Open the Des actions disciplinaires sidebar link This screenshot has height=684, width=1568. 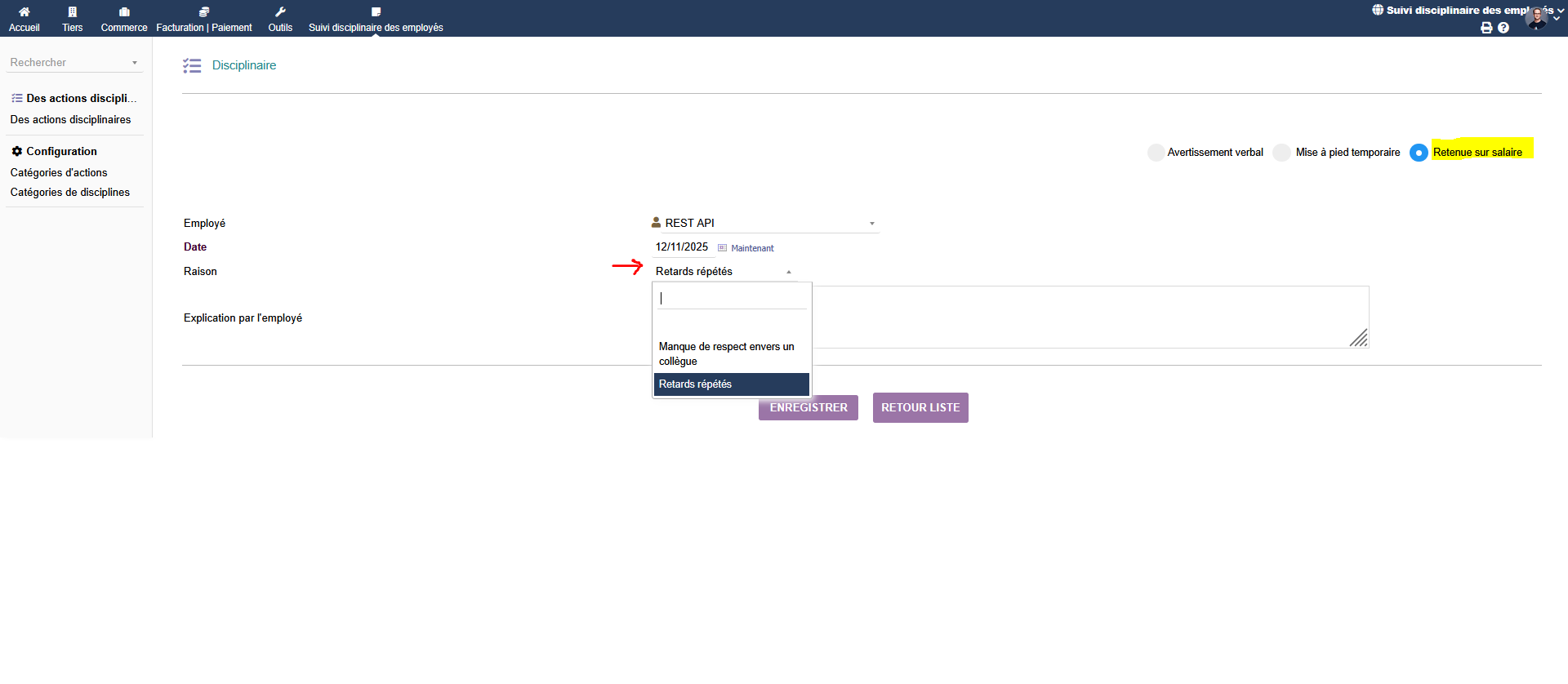70,120
